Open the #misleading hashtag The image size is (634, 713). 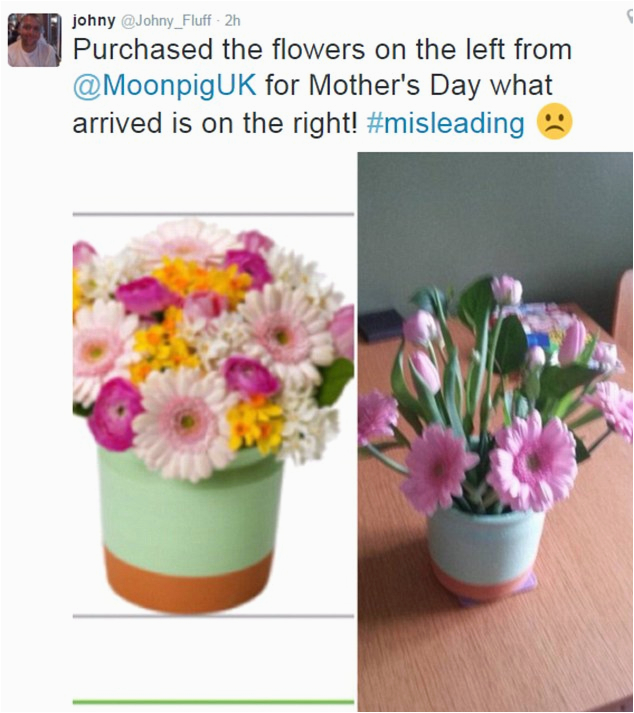(x=445, y=123)
